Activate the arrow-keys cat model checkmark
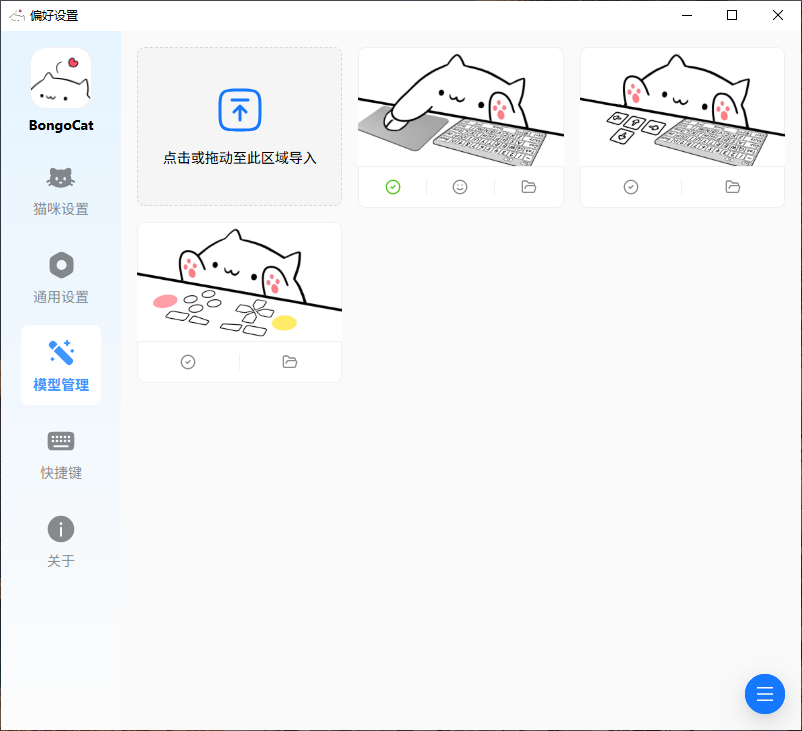802x731 pixels. (631, 187)
